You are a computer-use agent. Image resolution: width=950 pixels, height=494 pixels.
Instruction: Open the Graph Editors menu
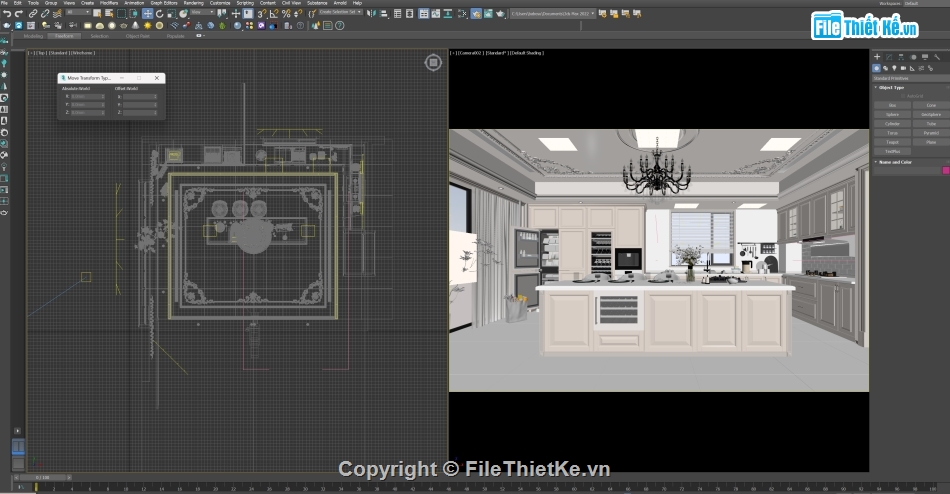164,3
